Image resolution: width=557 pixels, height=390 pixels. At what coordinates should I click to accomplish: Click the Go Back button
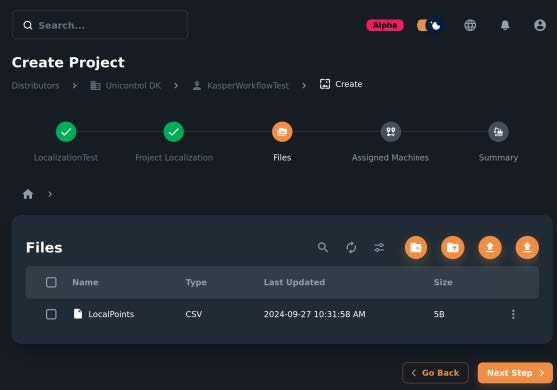pos(435,373)
